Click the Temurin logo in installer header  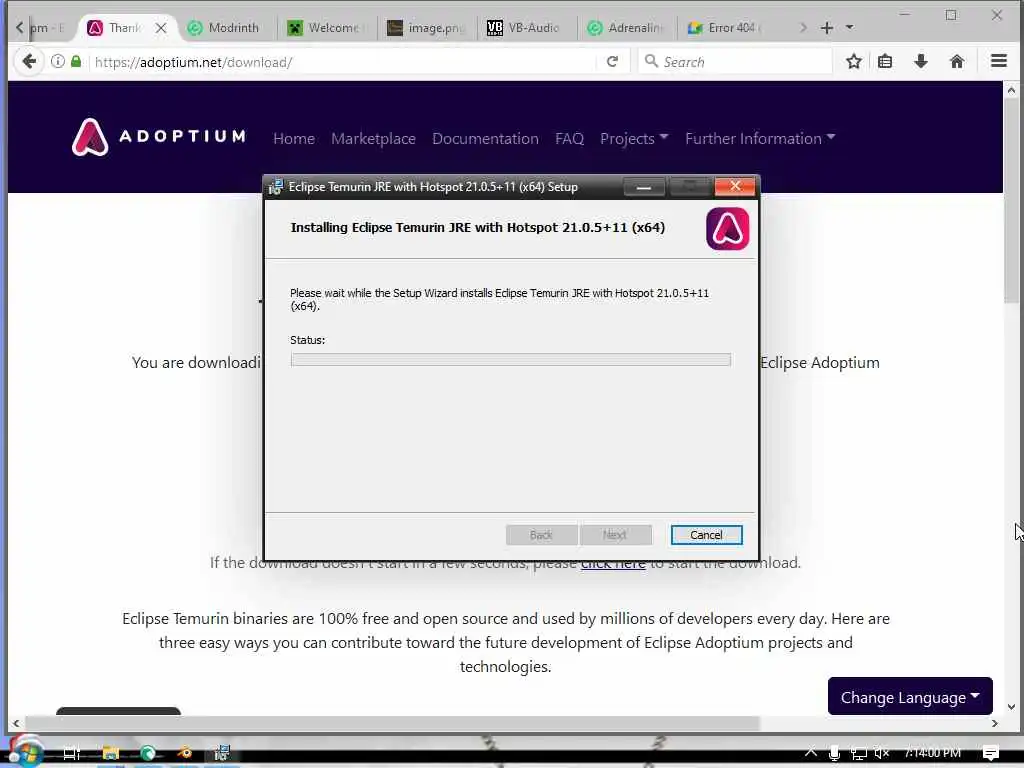[x=728, y=229]
